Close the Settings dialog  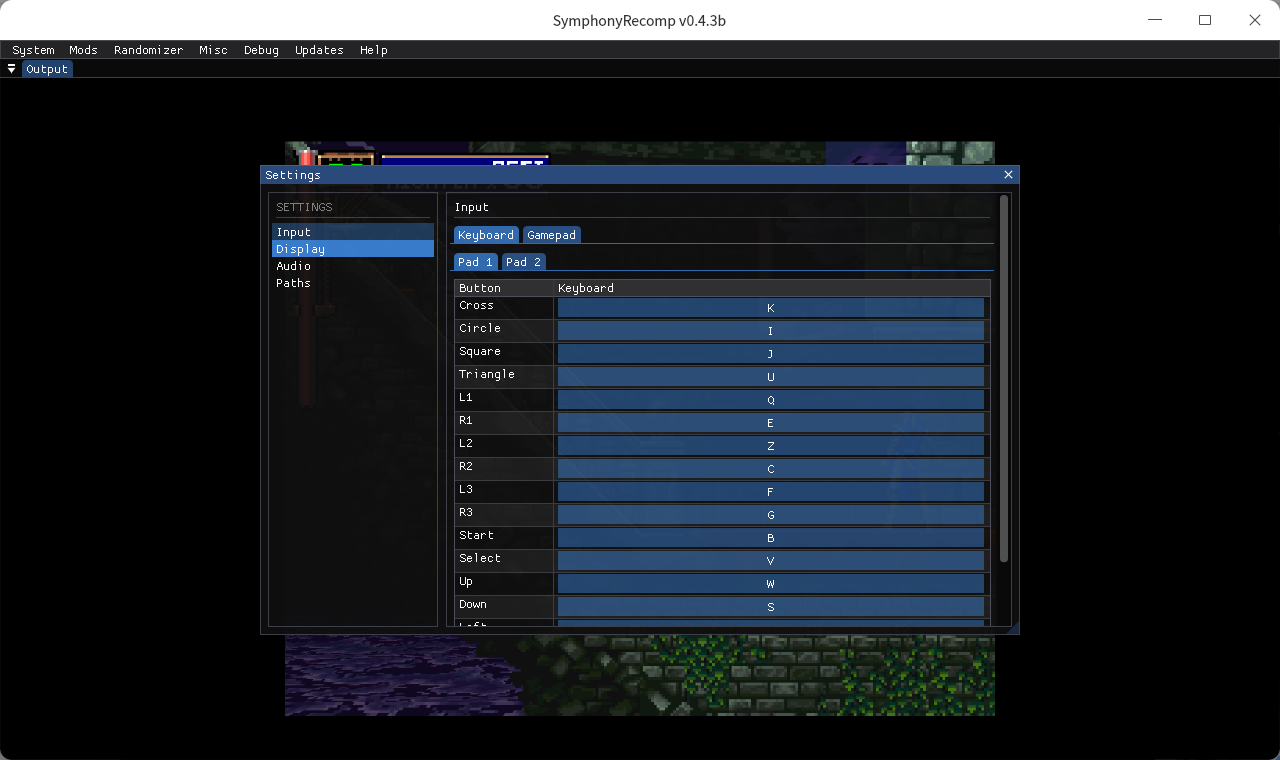(1008, 175)
